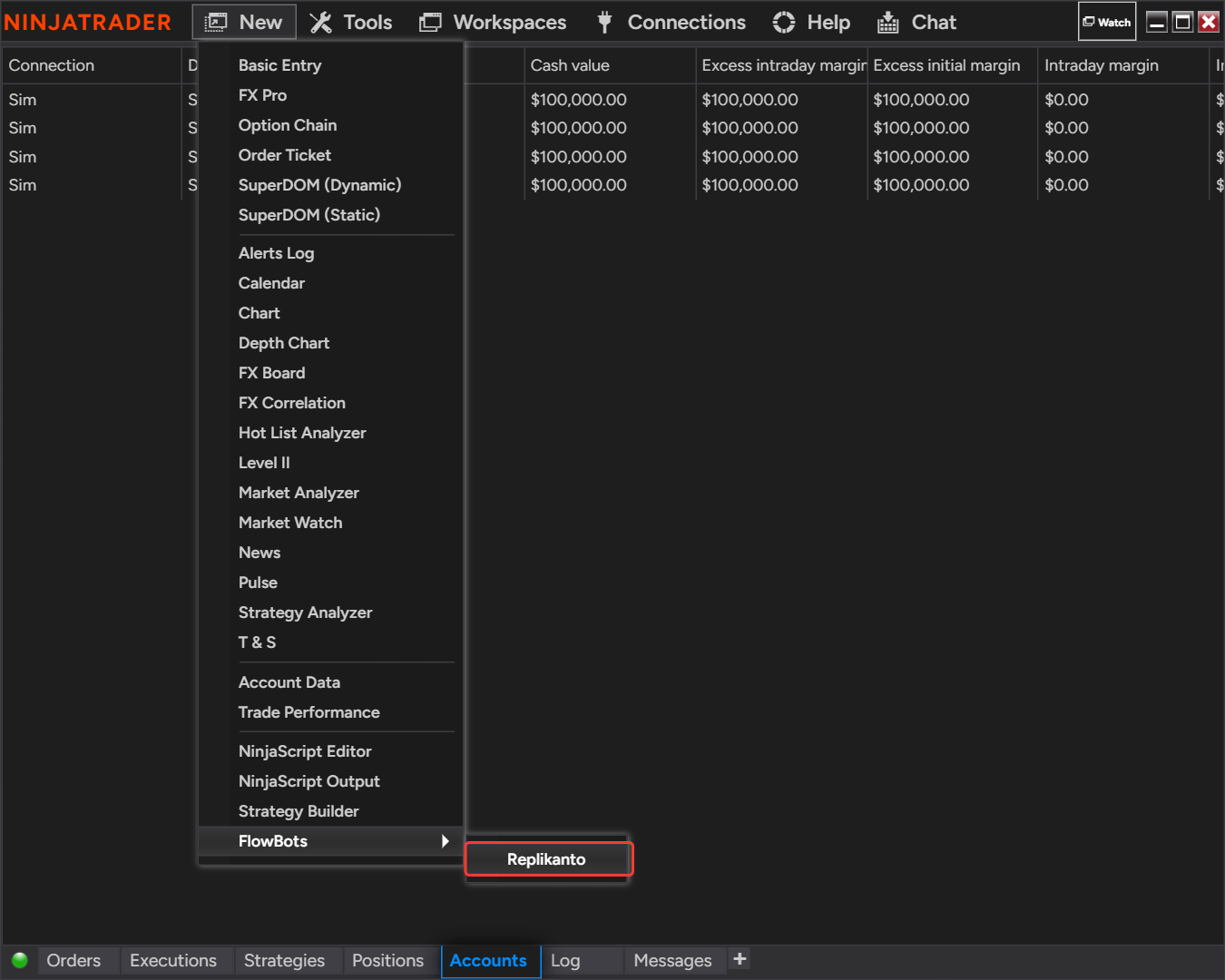1225x980 pixels.
Task: Click the Help lifebuoy icon
Action: (x=784, y=23)
